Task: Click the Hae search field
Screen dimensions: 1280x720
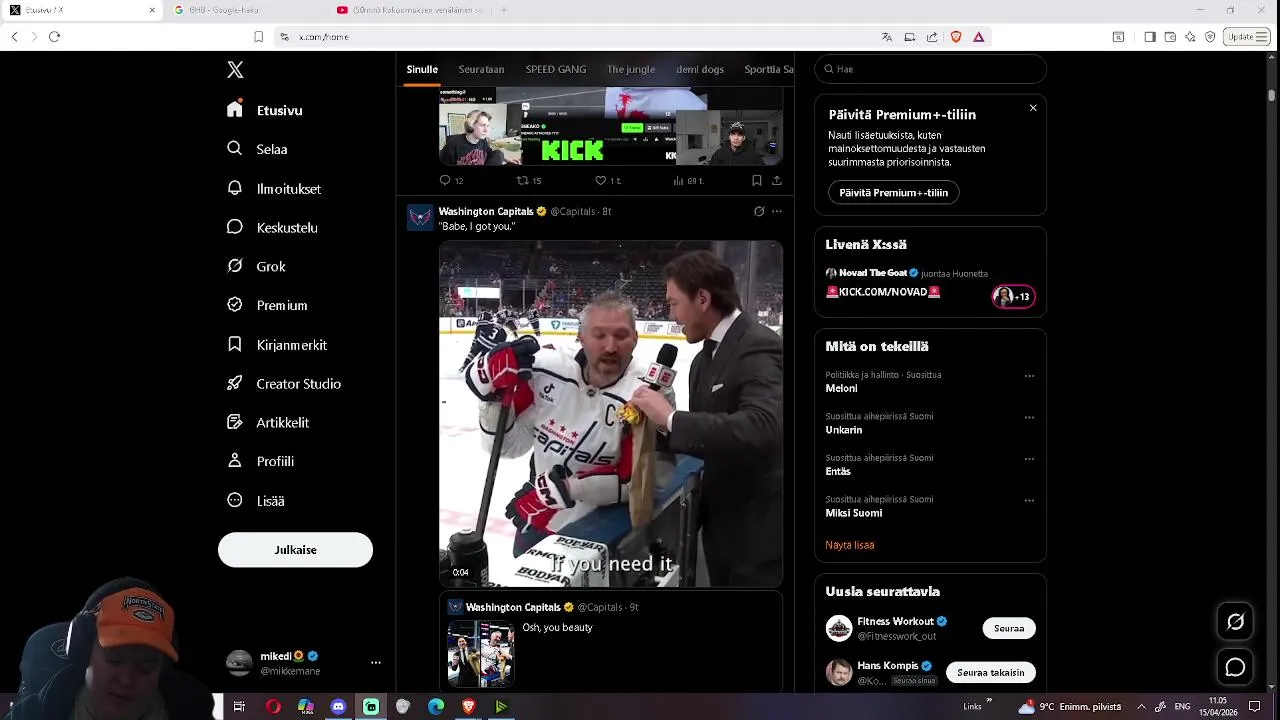Action: click(930, 69)
